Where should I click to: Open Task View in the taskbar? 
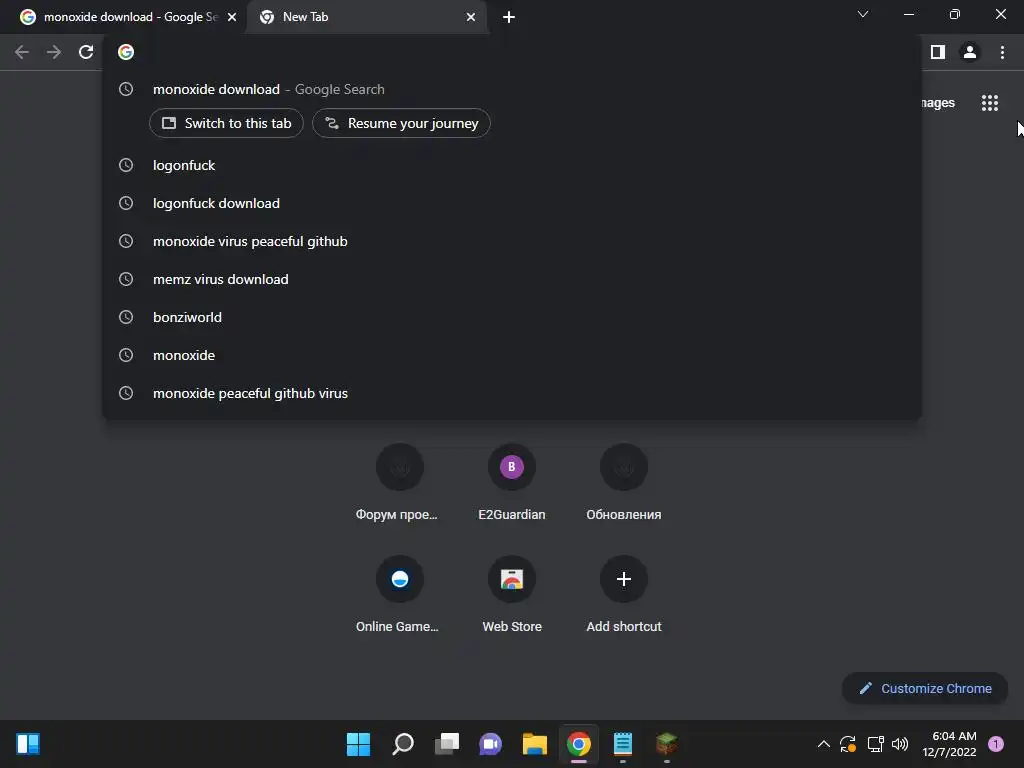tap(447, 744)
